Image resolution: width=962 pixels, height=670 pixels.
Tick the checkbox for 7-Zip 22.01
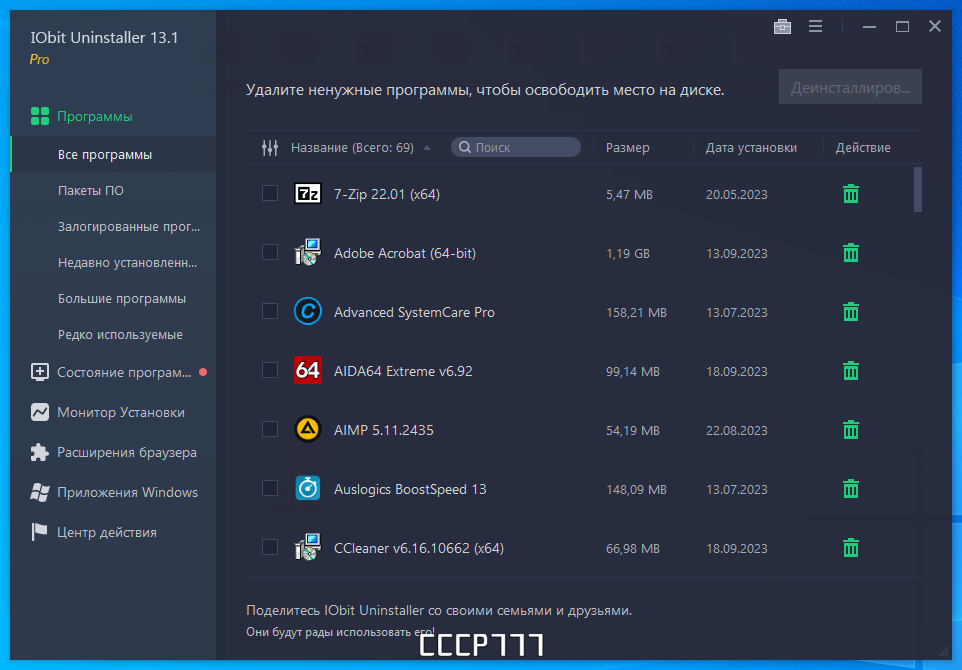(270, 193)
